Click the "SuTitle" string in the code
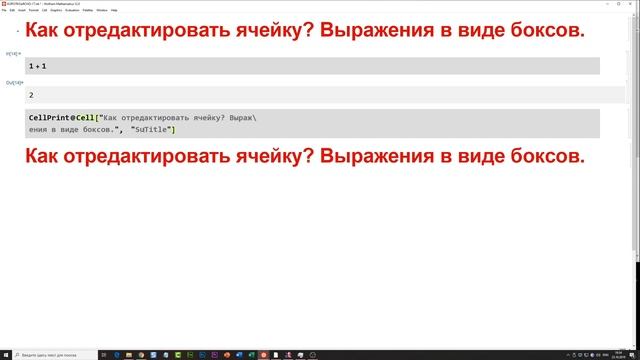 [x=151, y=129]
